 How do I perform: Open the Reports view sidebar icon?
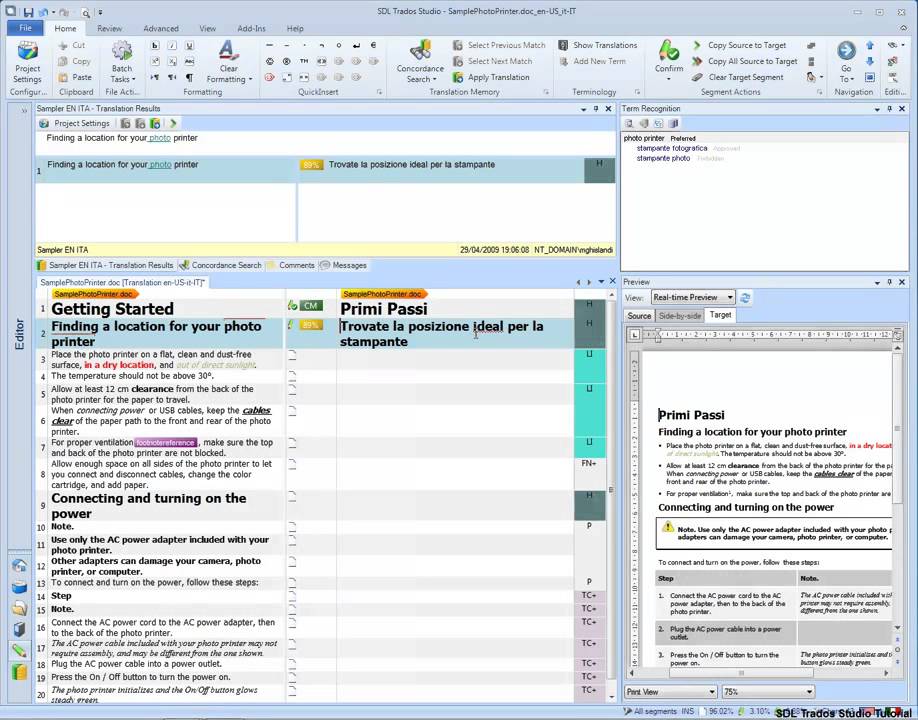[x=19, y=629]
